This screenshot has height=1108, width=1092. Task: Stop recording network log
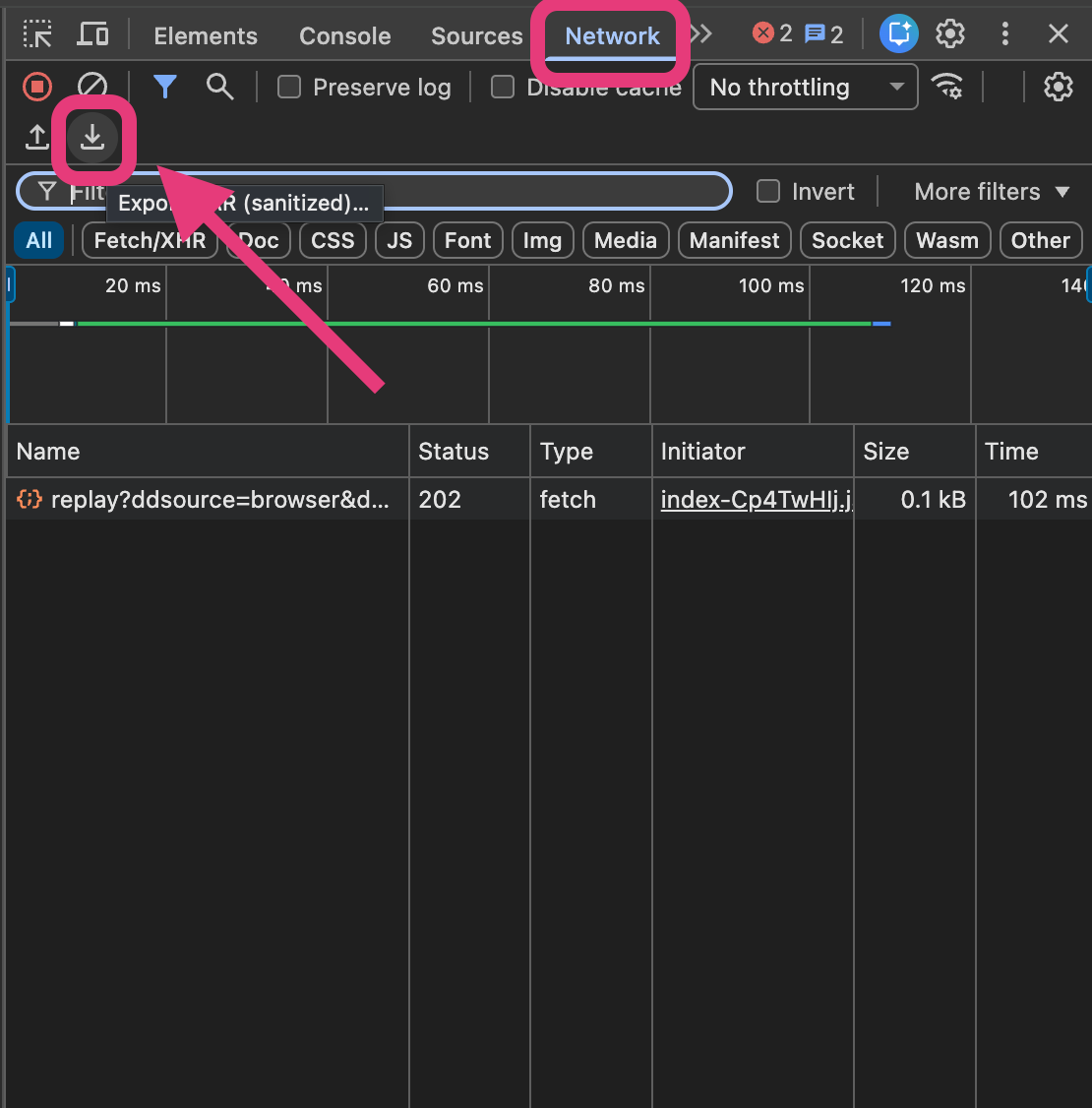(x=37, y=87)
